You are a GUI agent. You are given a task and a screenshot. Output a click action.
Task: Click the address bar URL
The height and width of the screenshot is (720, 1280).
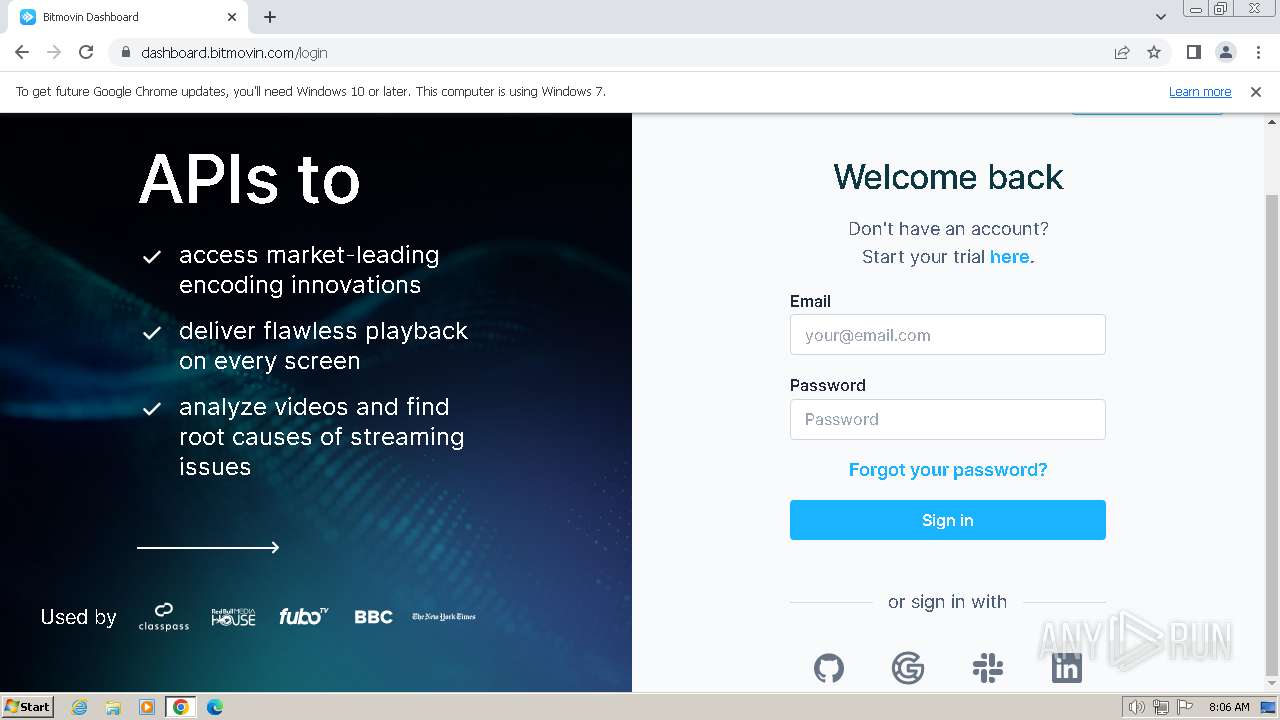pos(234,53)
